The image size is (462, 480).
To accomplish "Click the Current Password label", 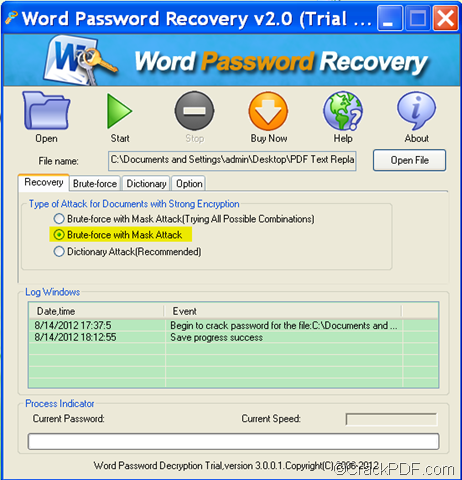I will pos(68,419).
